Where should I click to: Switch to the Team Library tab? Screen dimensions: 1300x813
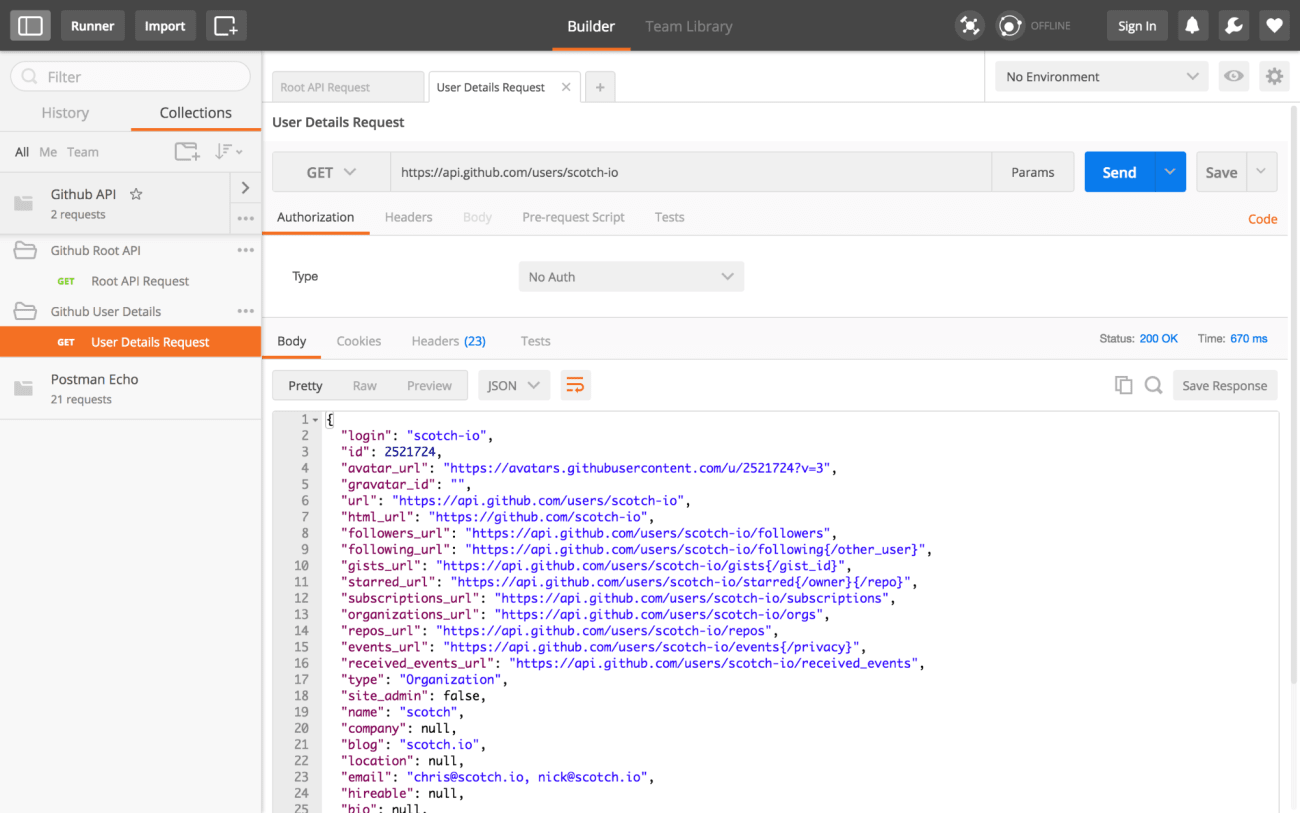pyautogui.click(x=689, y=26)
